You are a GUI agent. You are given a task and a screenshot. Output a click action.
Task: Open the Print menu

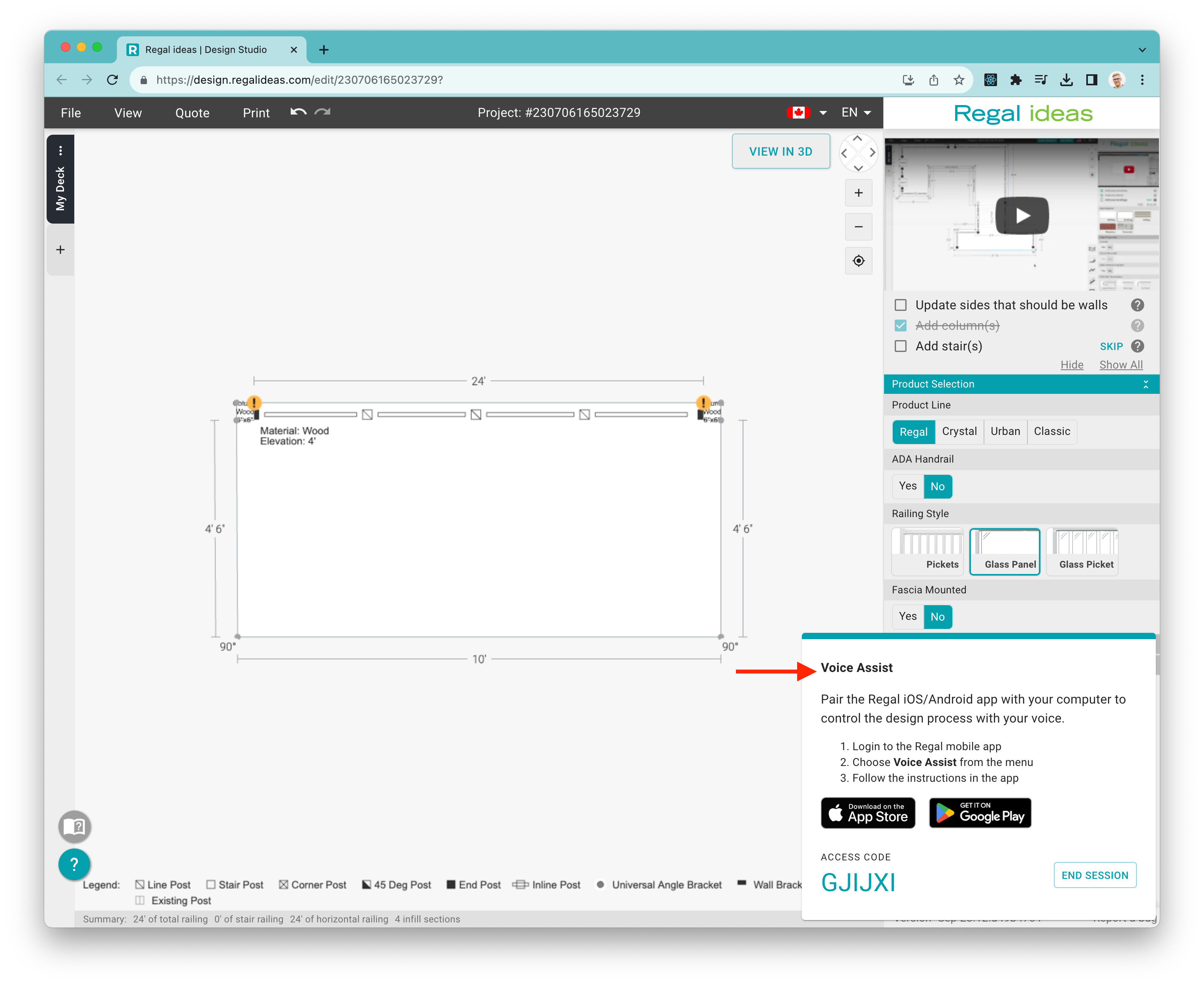coord(256,113)
